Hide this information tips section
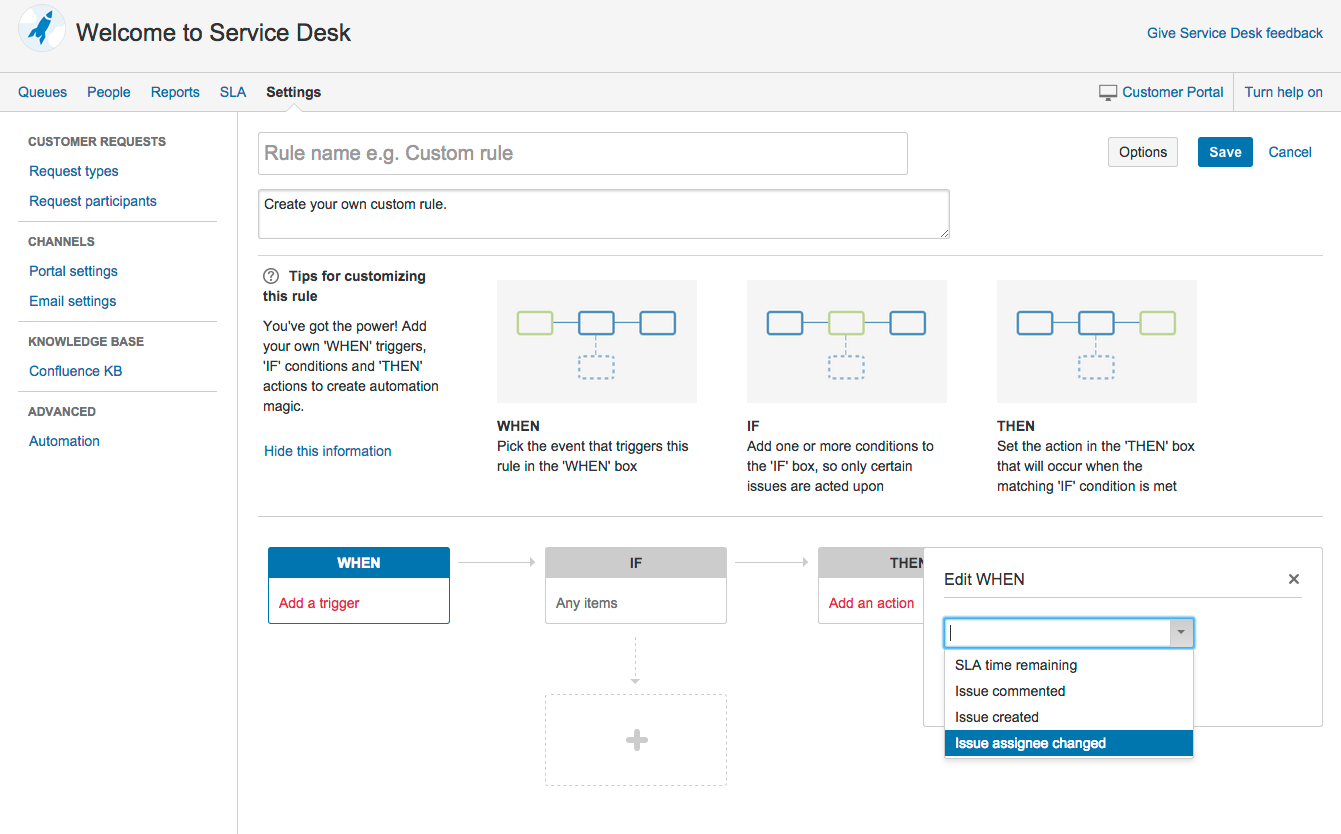The image size is (1341, 834). click(x=328, y=451)
